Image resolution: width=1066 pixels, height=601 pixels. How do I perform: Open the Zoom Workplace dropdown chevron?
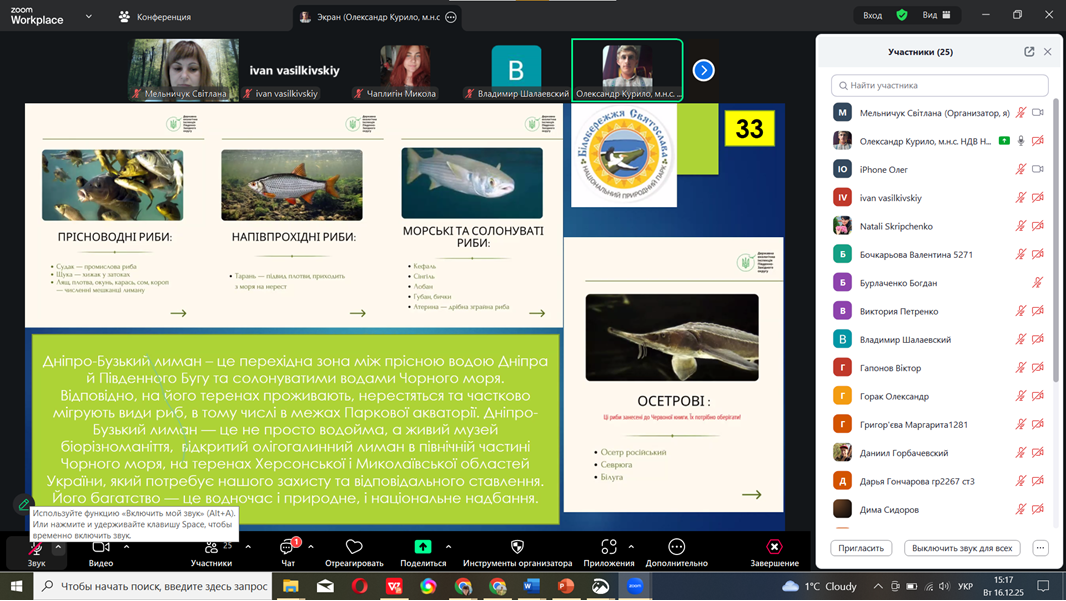click(88, 17)
